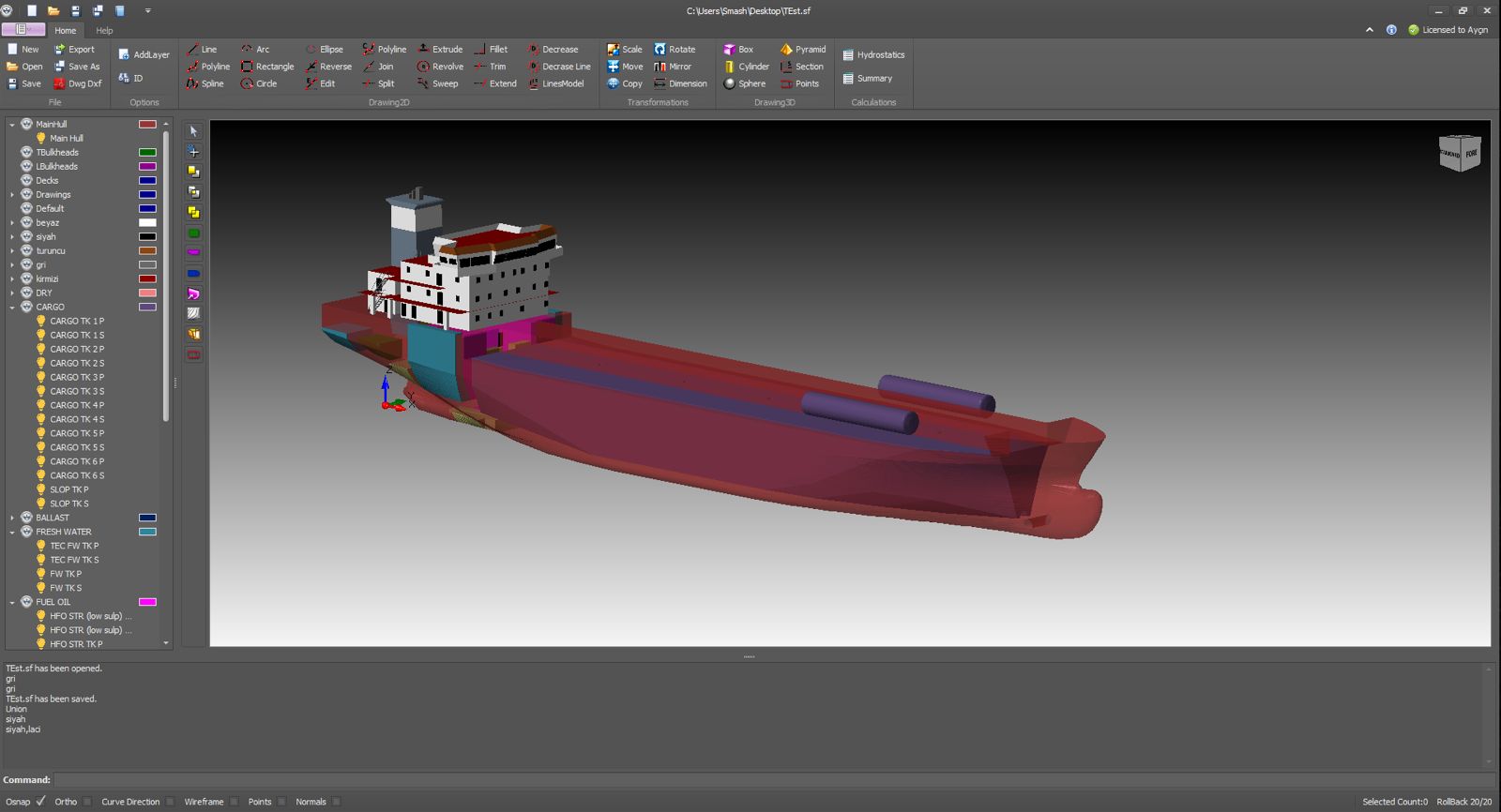Click the FUEL OIL magenta color swatch
Image resolution: width=1501 pixels, height=812 pixels.
[x=147, y=602]
